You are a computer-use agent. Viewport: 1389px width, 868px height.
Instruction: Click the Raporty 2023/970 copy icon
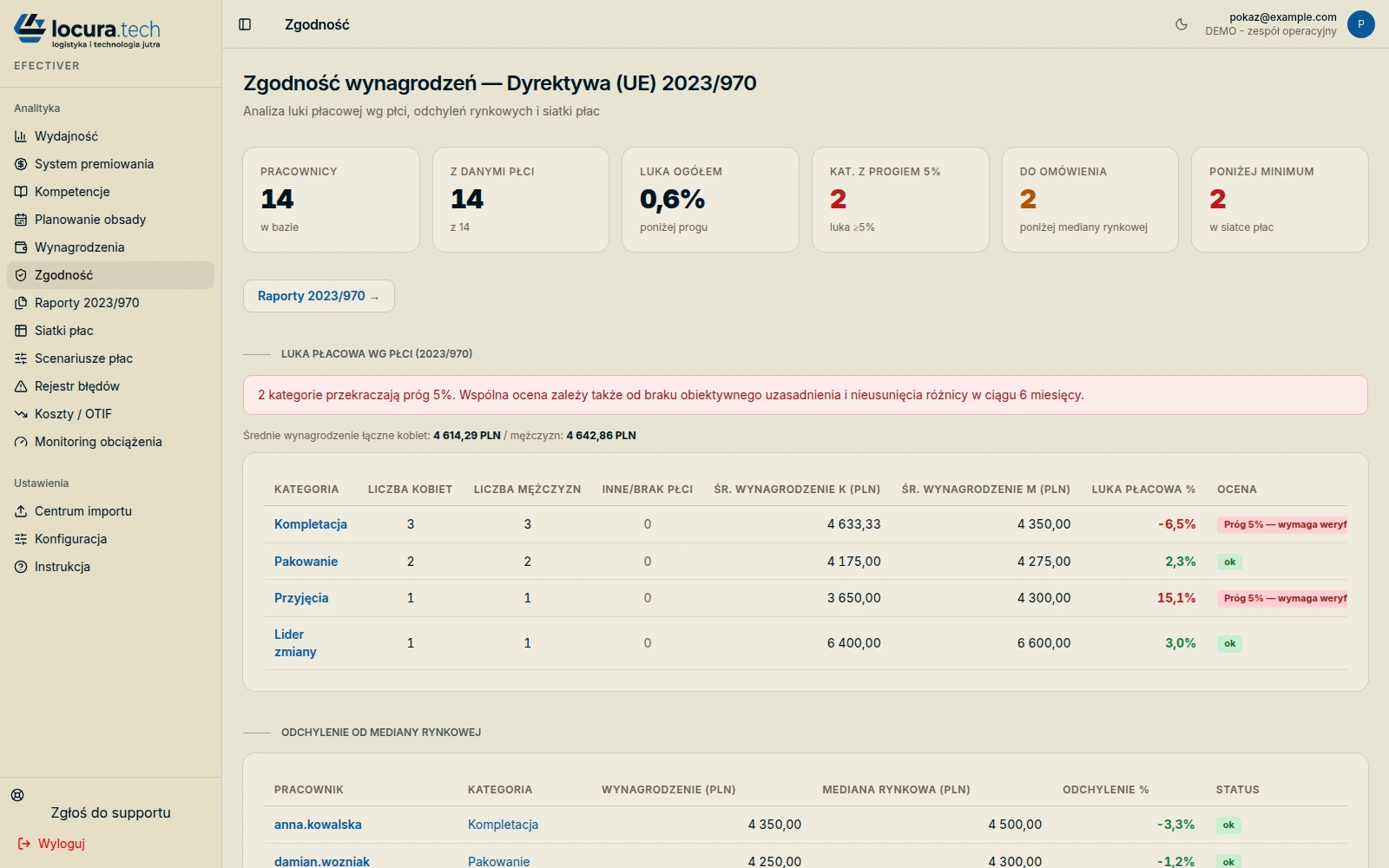21,303
